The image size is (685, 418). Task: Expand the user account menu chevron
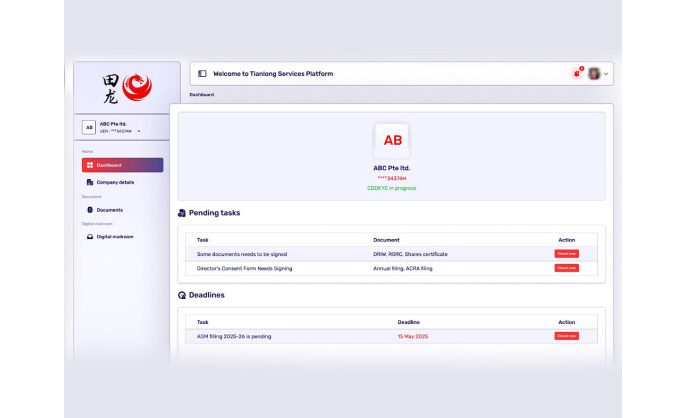coord(606,74)
